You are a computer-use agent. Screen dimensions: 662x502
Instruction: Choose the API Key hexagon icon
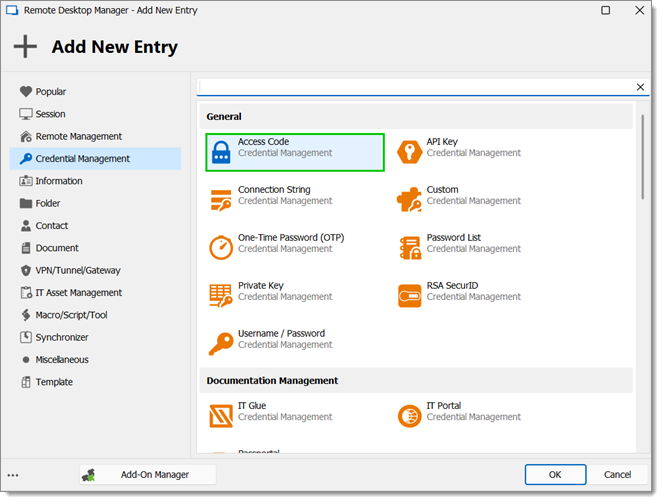click(x=410, y=152)
